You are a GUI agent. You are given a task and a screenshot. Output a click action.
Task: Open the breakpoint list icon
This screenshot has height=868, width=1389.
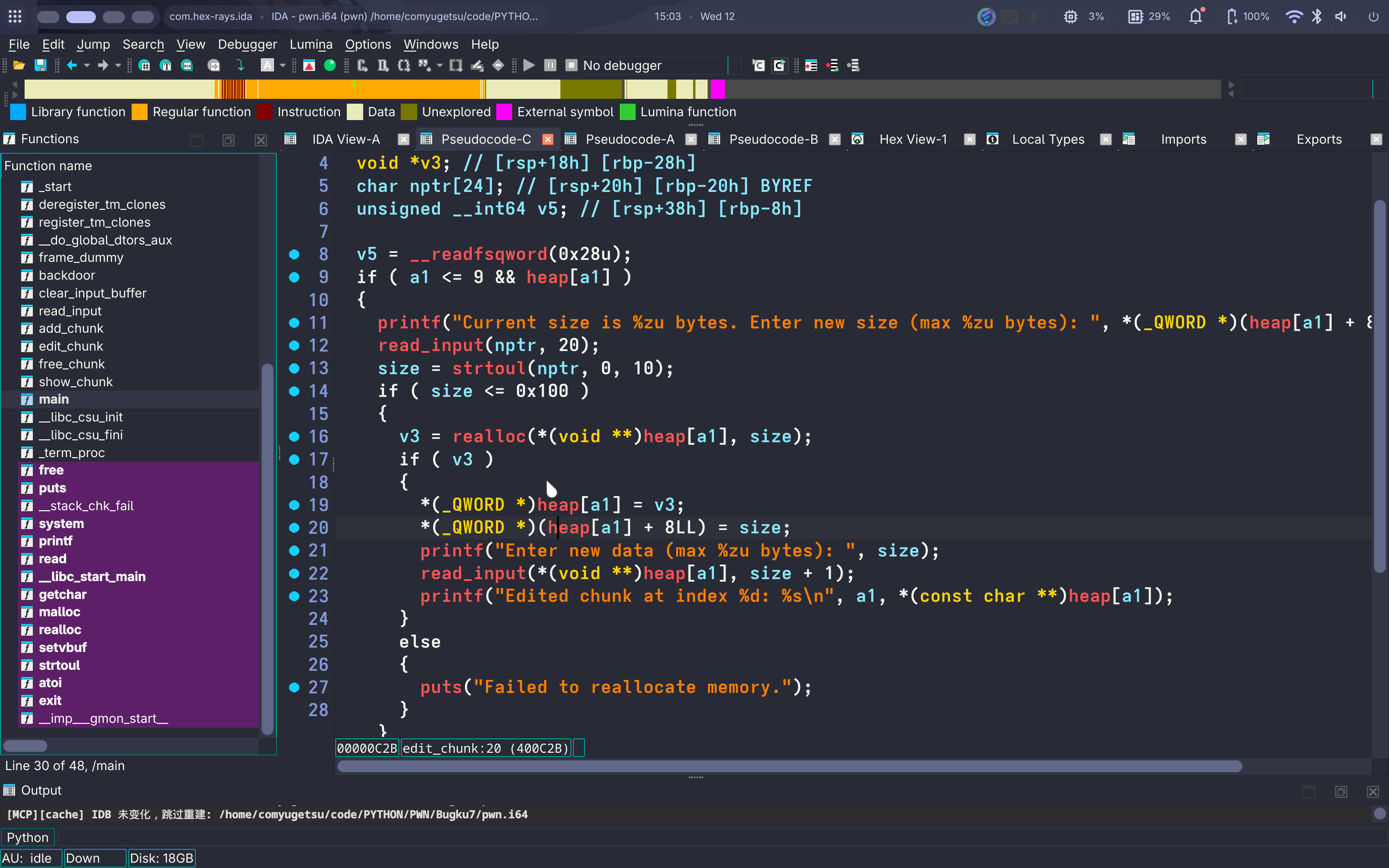point(811,66)
